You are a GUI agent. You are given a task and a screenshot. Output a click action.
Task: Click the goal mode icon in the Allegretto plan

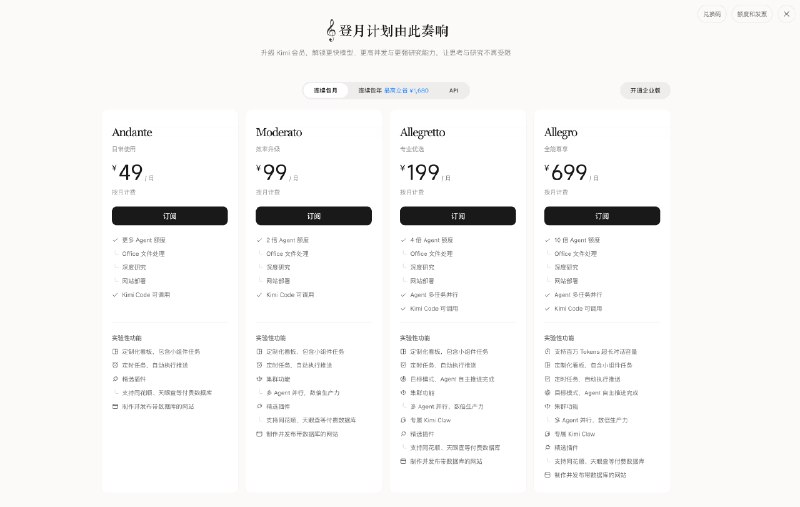tap(403, 379)
